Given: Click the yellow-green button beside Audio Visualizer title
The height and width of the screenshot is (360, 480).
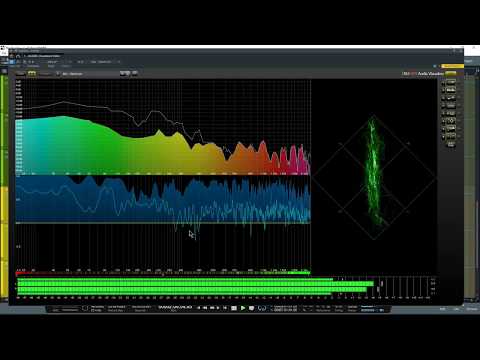Looking at the screenshot, I should click(x=451, y=73).
